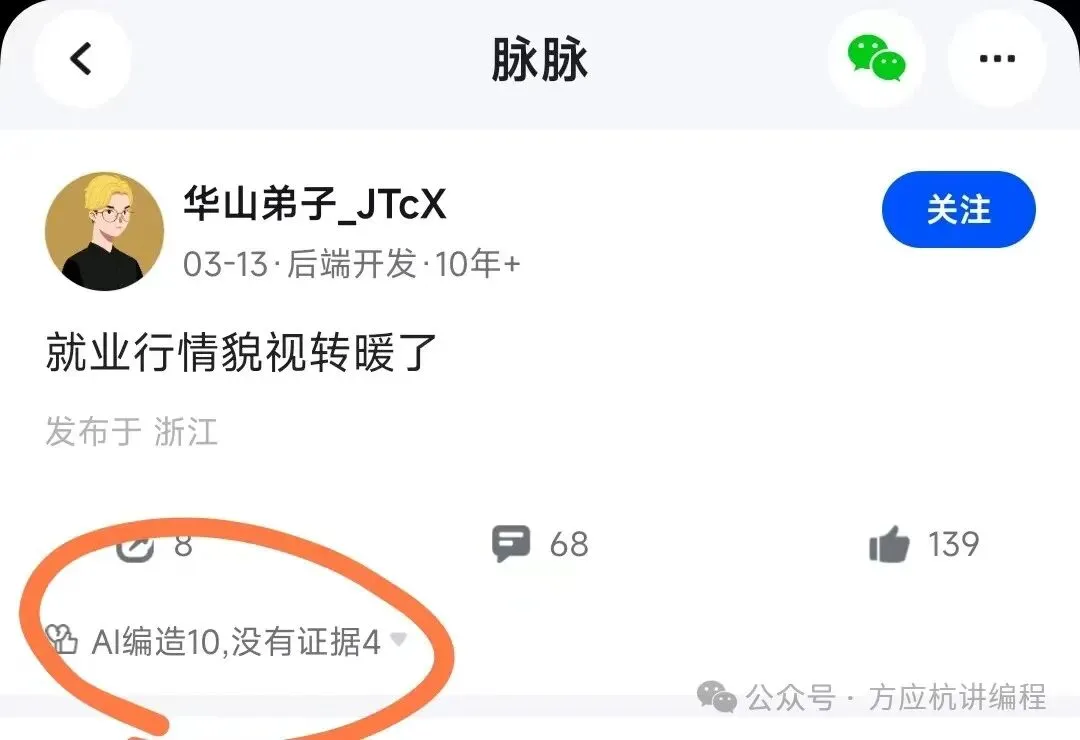The height and width of the screenshot is (740, 1080).
Task: Tap the 68 comments count
Action: click(x=569, y=545)
